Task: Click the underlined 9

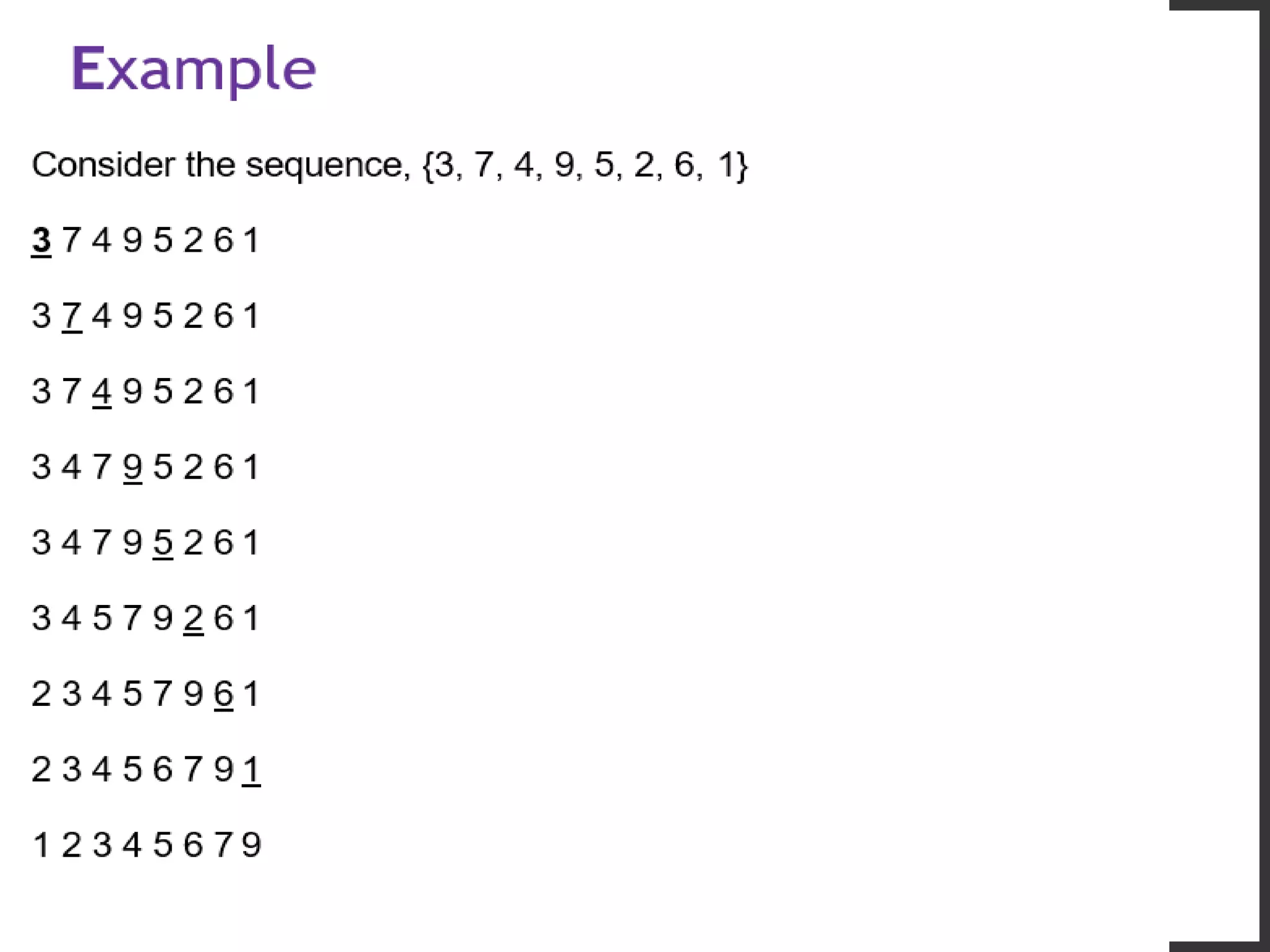Action: 132,468
